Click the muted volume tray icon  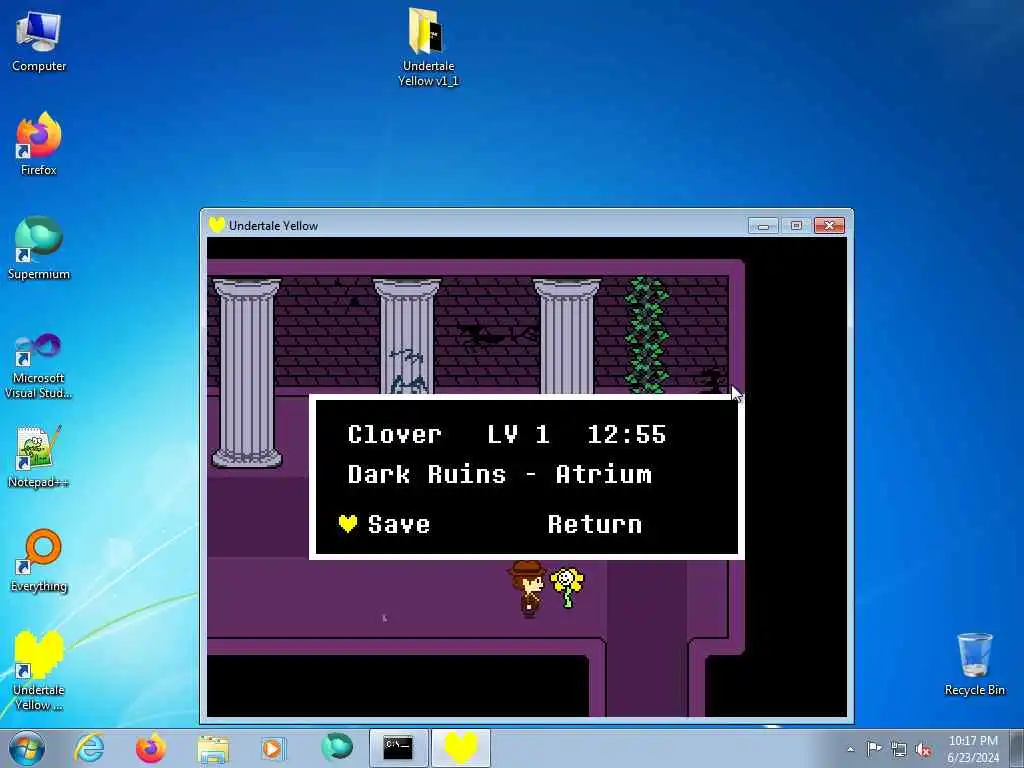(x=923, y=749)
